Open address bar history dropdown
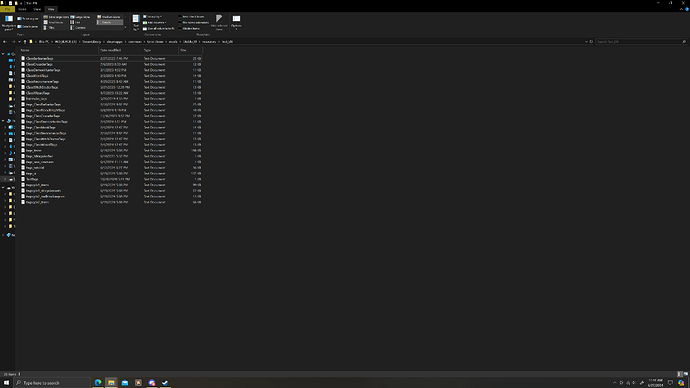The height and width of the screenshot is (388, 690). [586, 42]
